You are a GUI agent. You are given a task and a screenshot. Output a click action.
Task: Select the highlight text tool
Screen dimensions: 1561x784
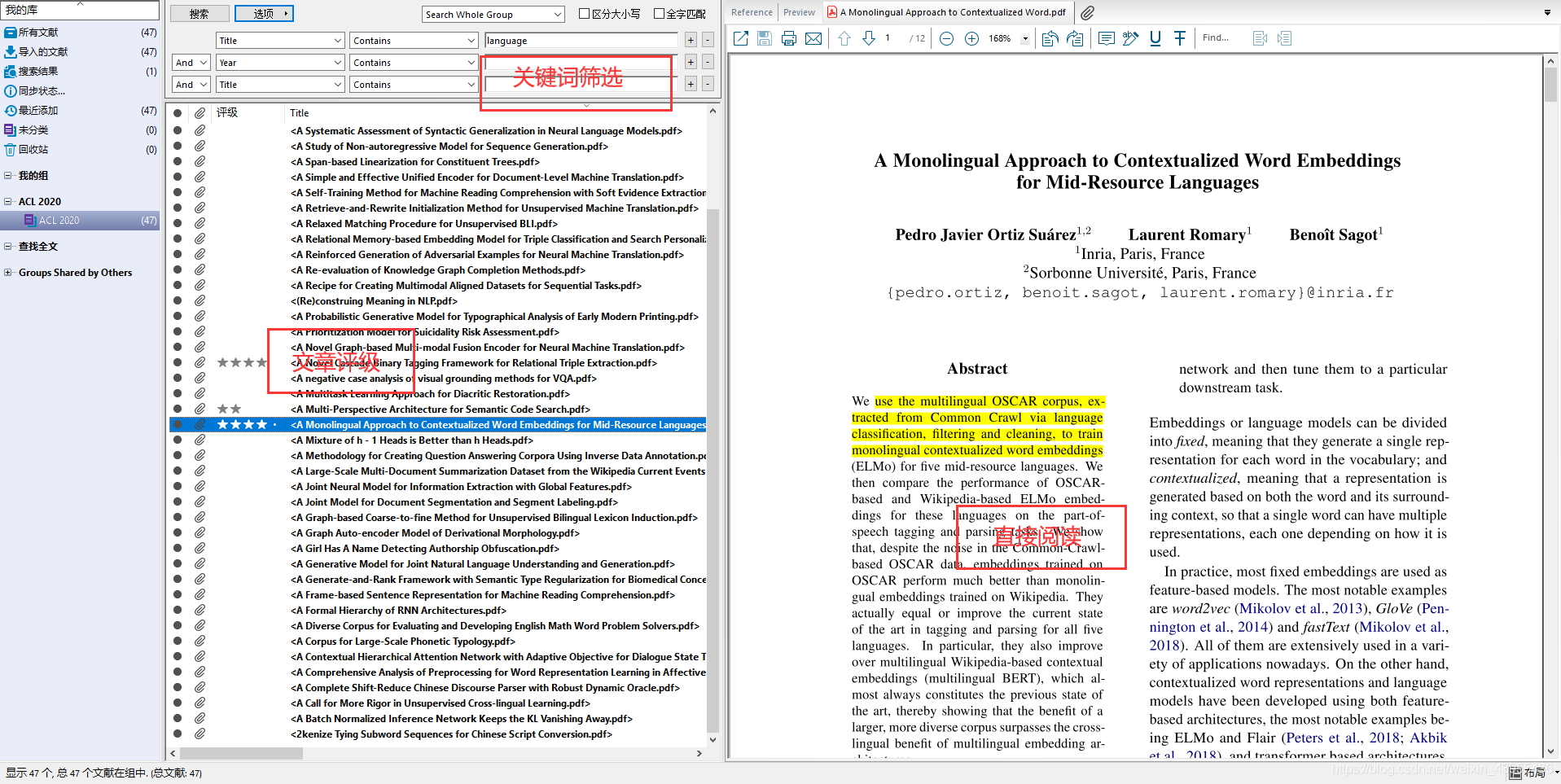pos(1130,38)
